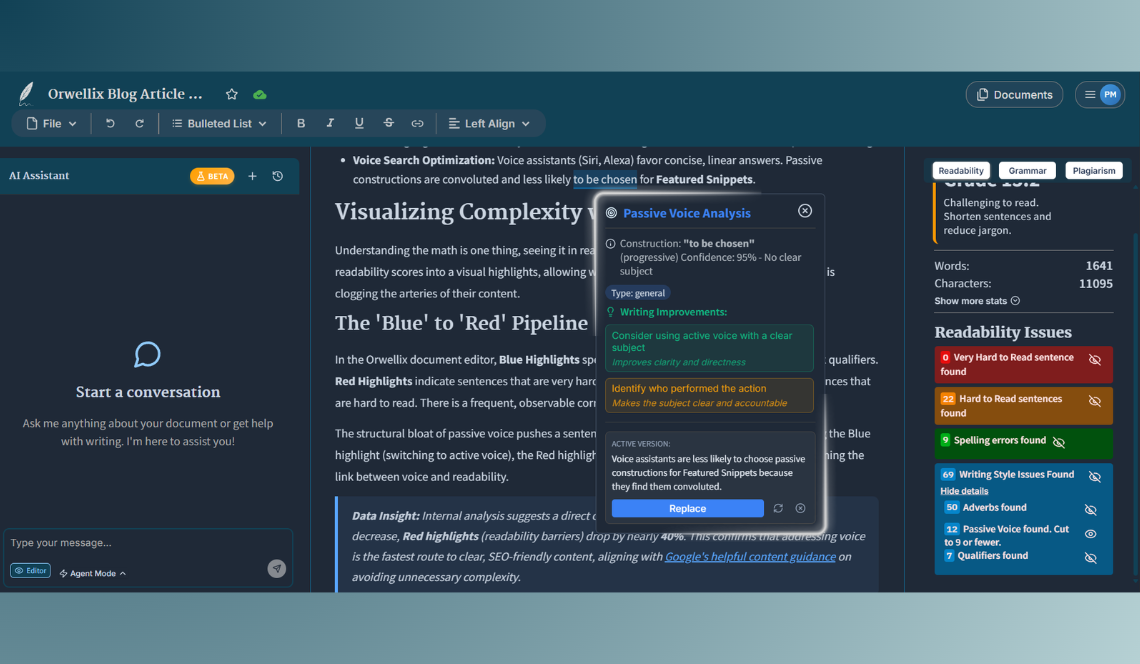Image resolution: width=1140 pixels, height=664 pixels.
Task: Insert a link using the toolbar icon
Action: coord(417,124)
